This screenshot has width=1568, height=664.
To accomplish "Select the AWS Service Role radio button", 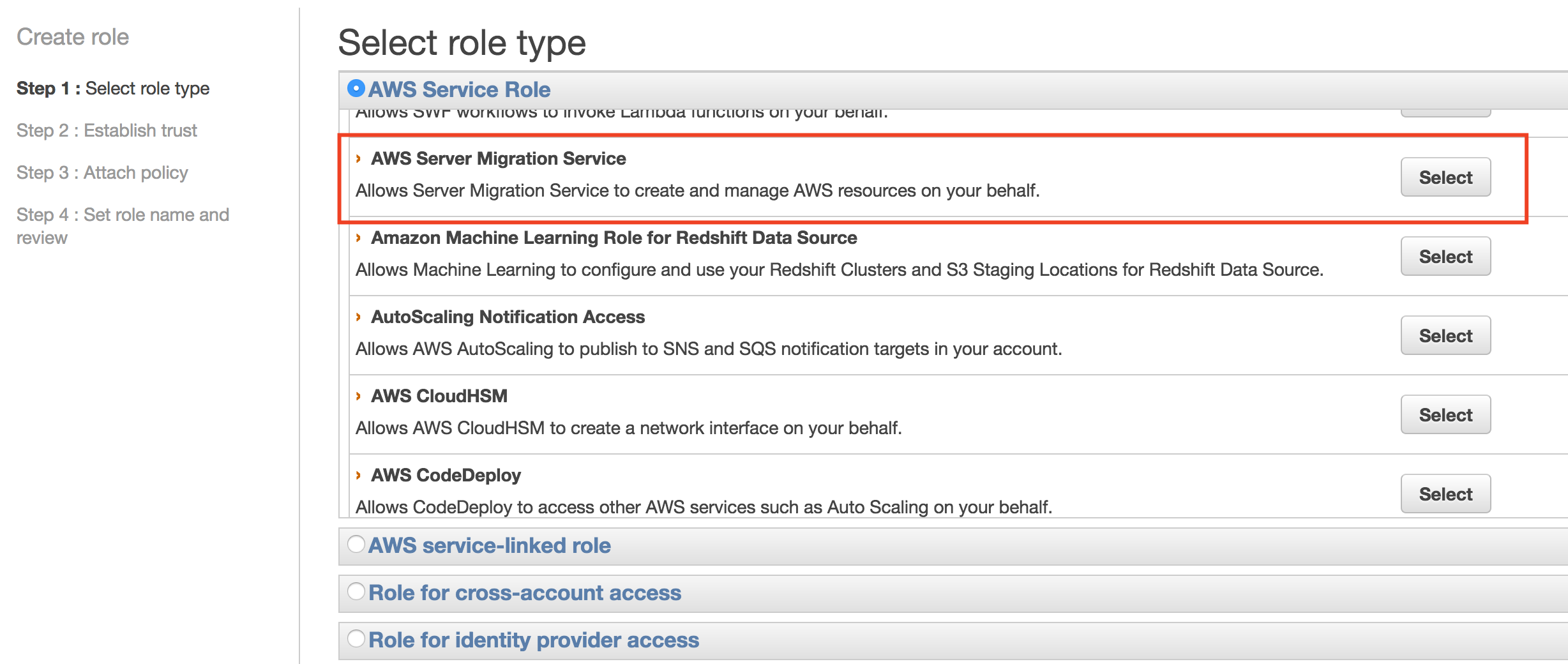I will (356, 88).
